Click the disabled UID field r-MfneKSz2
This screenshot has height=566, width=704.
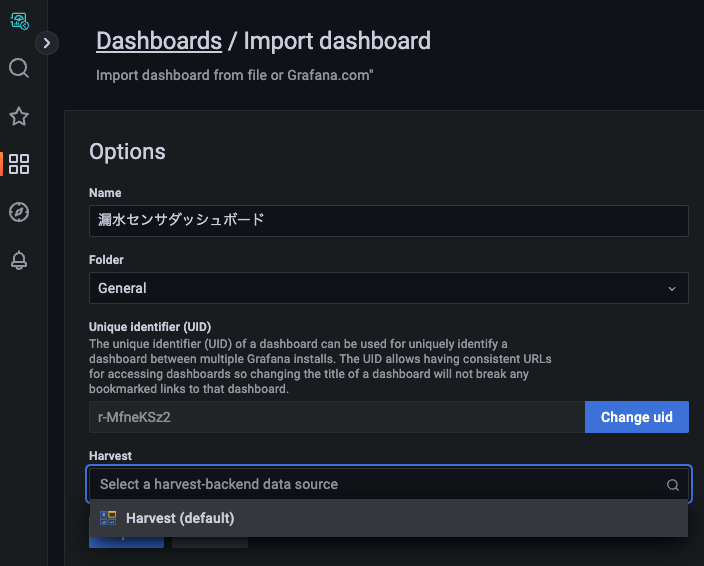click(x=336, y=417)
